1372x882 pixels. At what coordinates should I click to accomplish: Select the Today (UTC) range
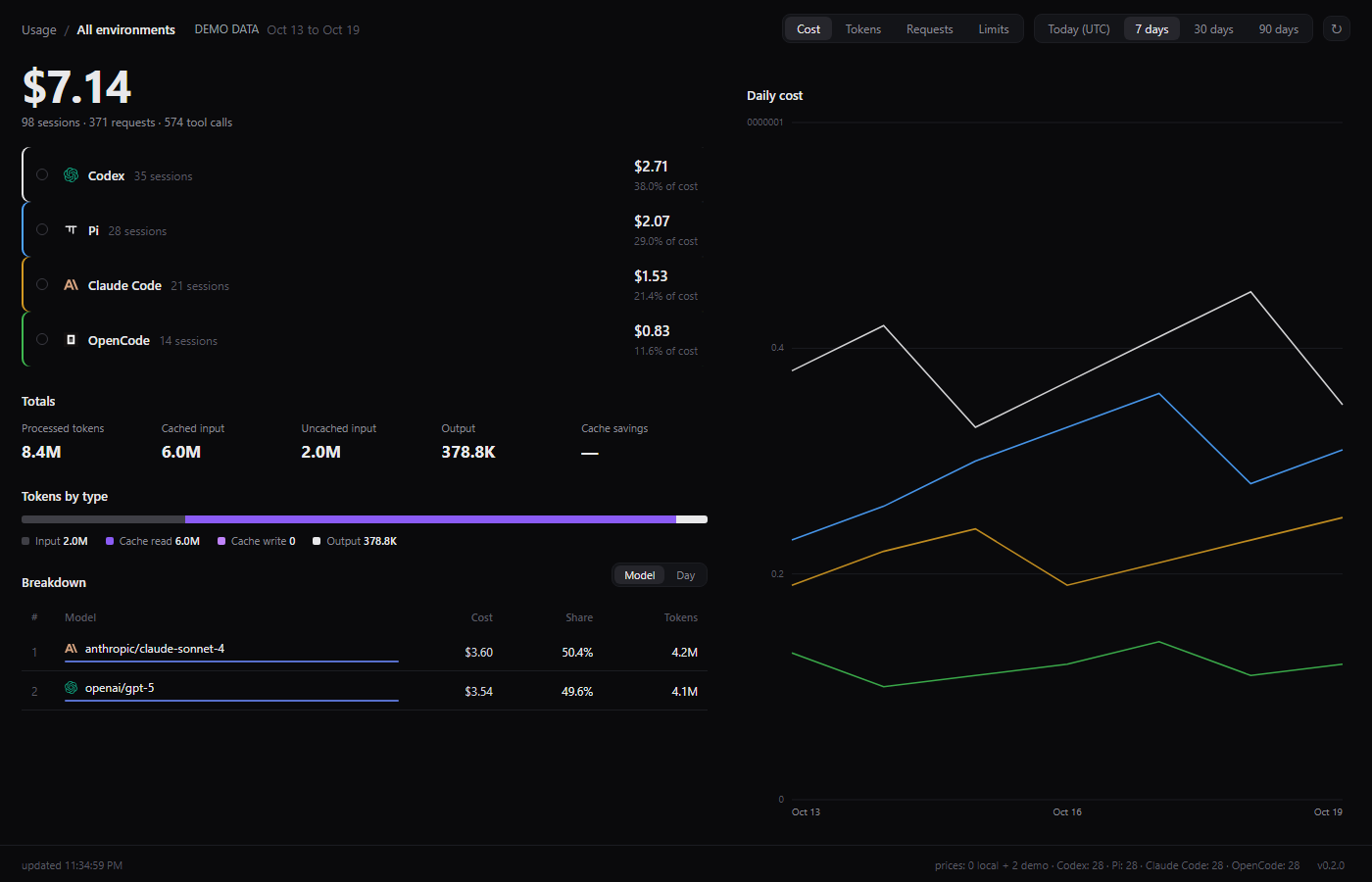[1079, 29]
